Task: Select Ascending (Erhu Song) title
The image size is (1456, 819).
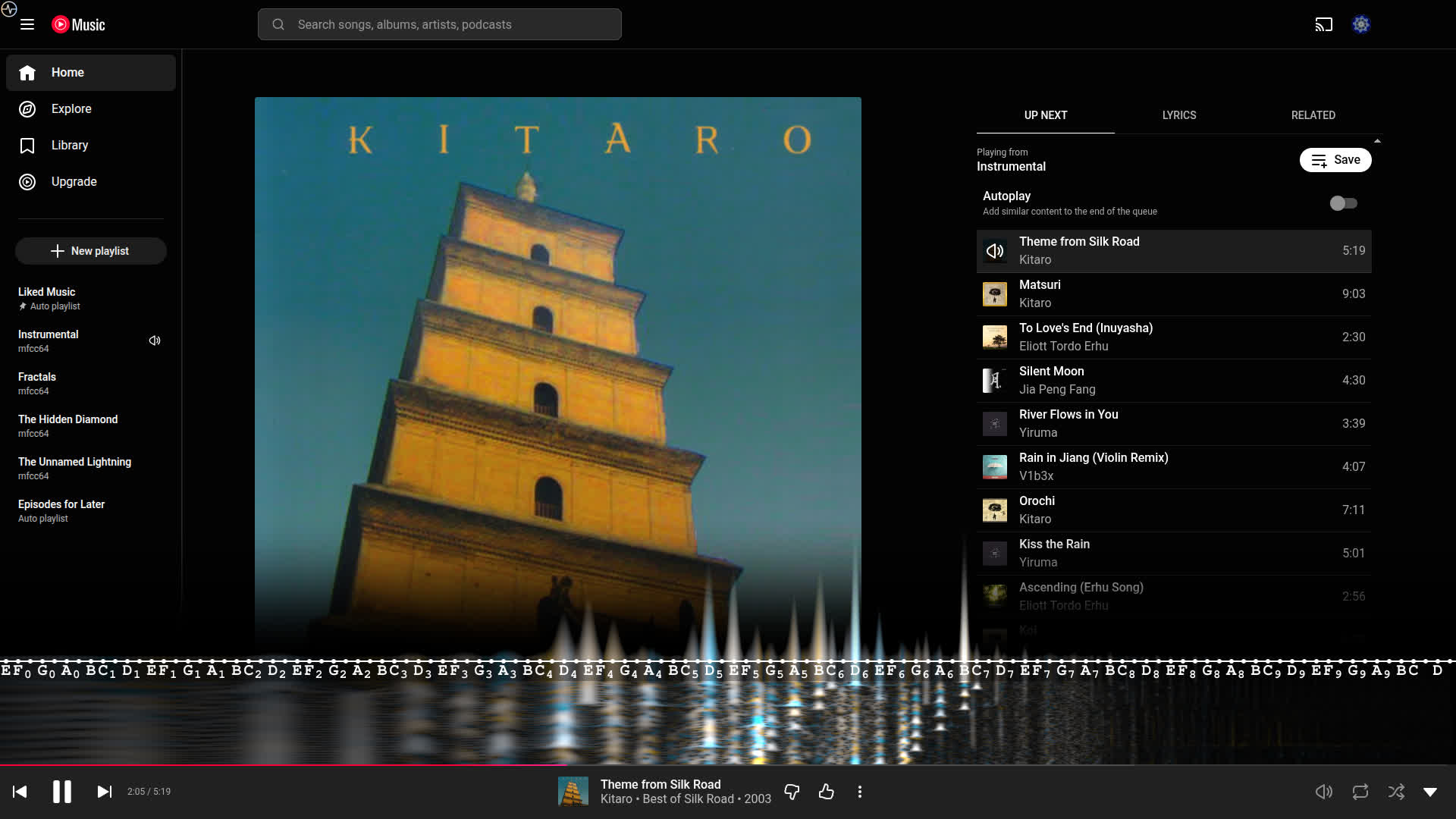Action: pyautogui.click(x=1081, y=588)
